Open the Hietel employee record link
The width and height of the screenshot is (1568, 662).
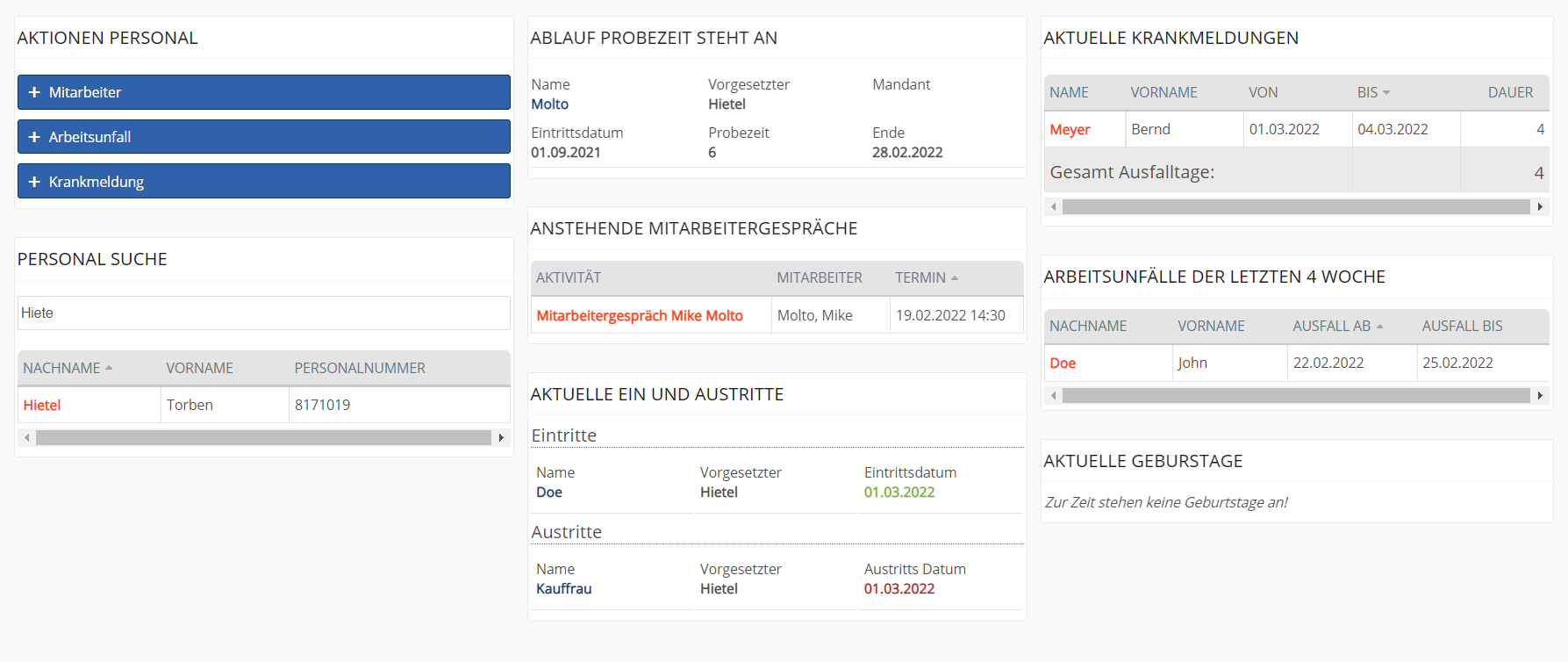pyautogui.click(x=42, y=405)
